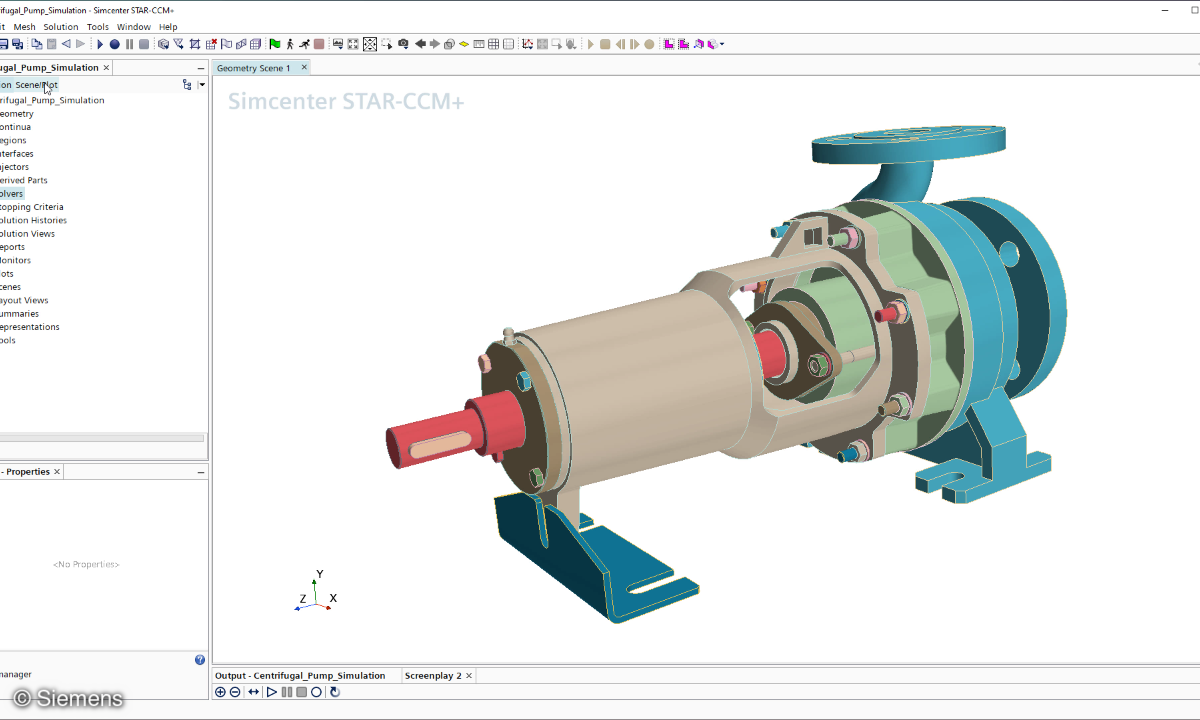Click the camera screenshot icon
Screen dimensions: 1200x720
[404, 44]
